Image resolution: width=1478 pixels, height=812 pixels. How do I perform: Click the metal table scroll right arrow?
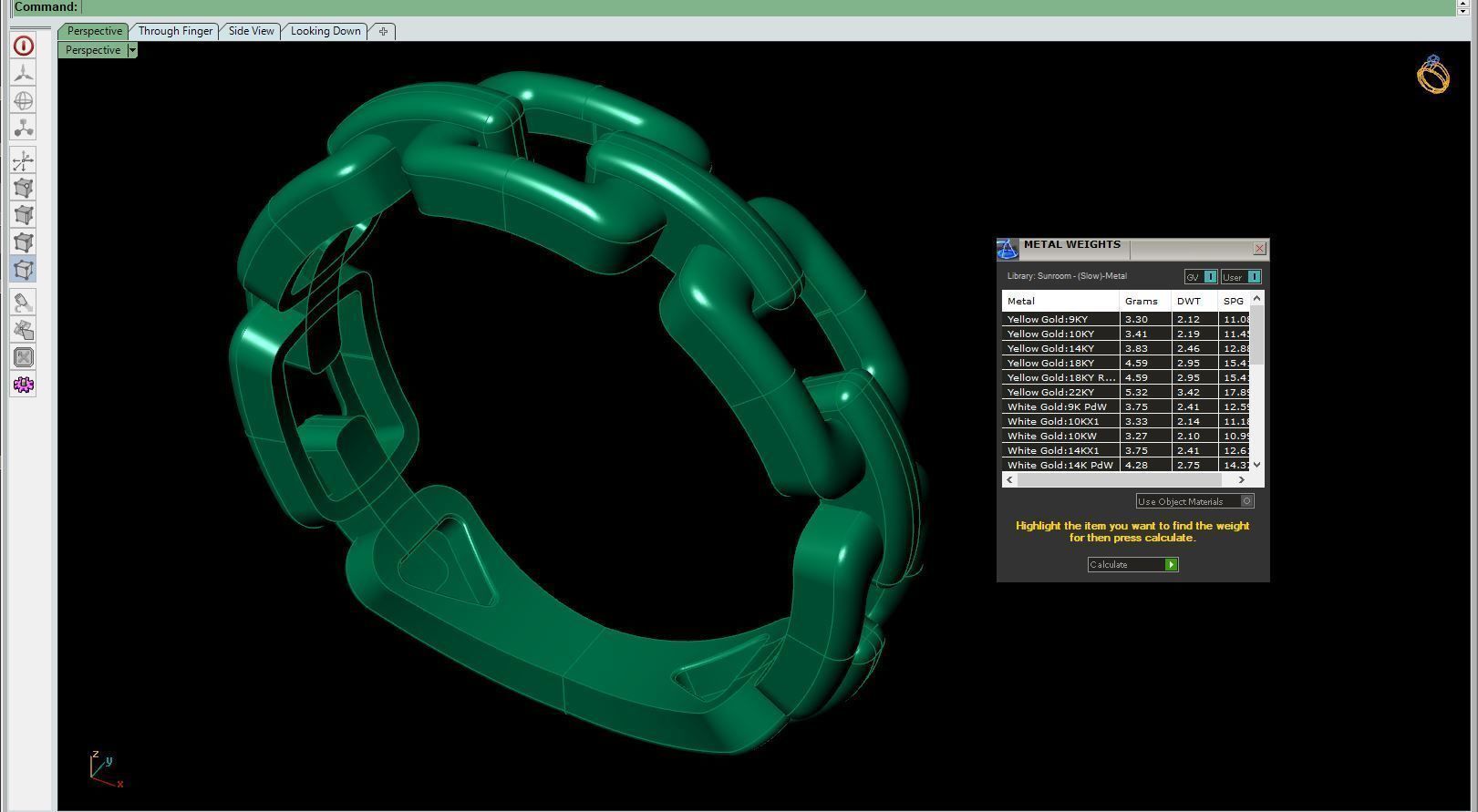1241,480
